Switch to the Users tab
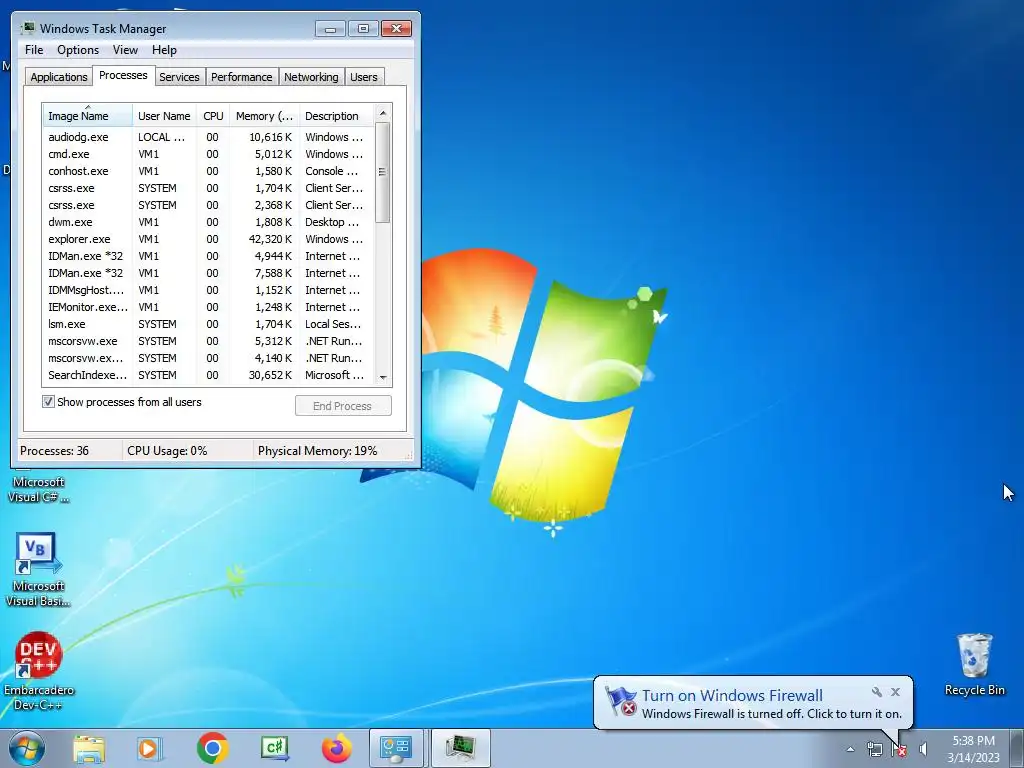Image resolution: width=1024 pixels, height=768 pixels. point(364,77)
